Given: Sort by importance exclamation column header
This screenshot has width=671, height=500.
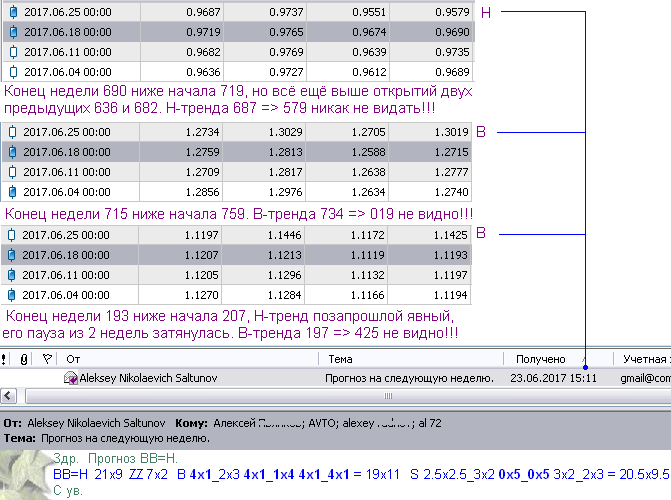Looking at the screenshot, I should click(3, 359).
